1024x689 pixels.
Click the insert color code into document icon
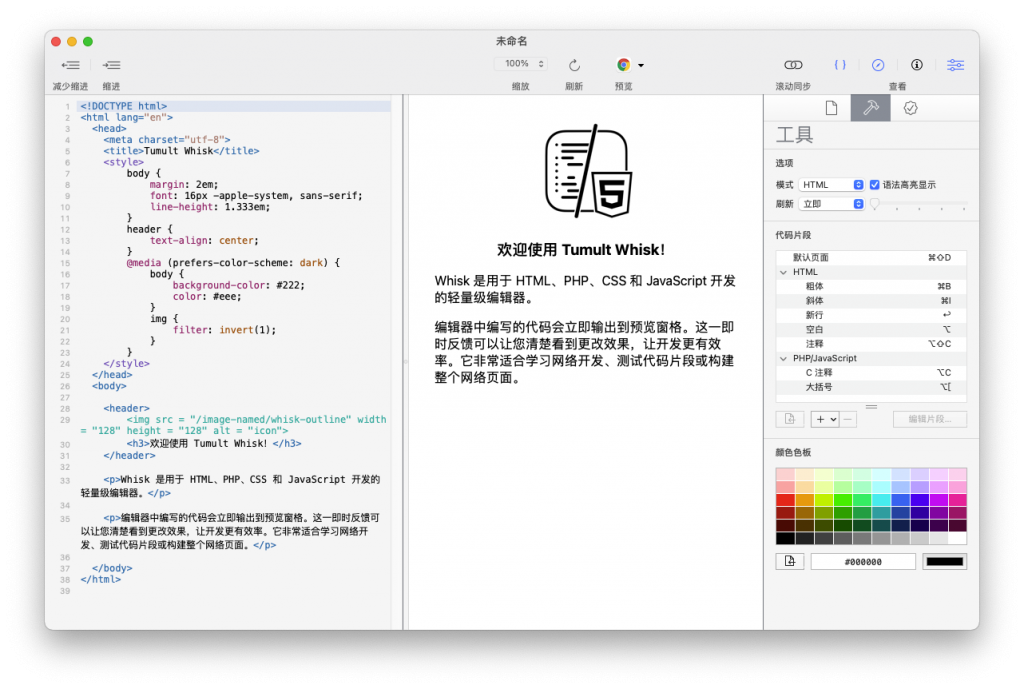pyautogui.click(x=790, y=561)
